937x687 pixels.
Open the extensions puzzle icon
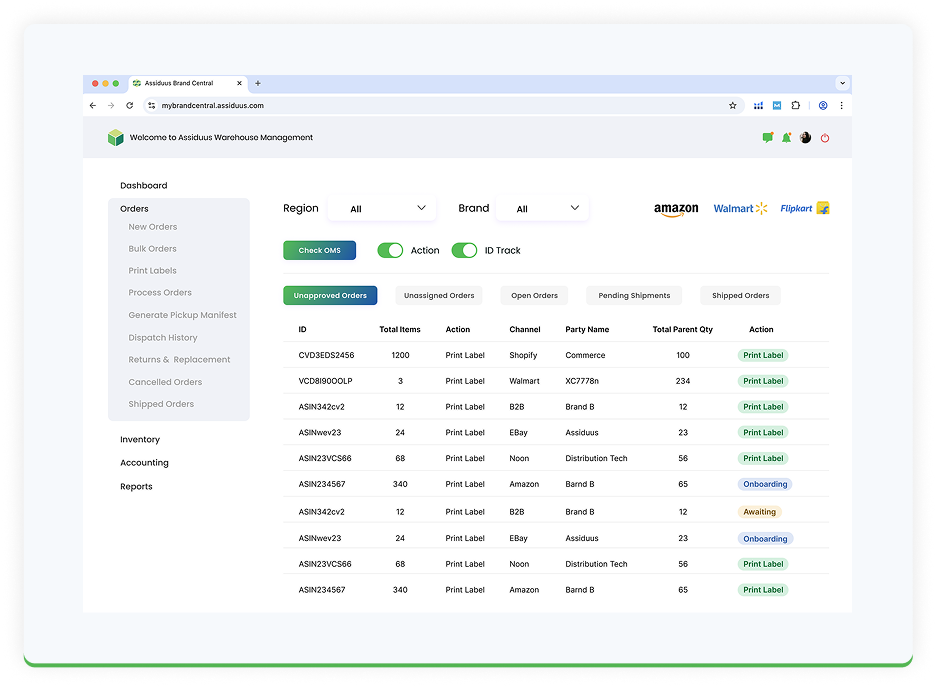(x=795, y=105)
